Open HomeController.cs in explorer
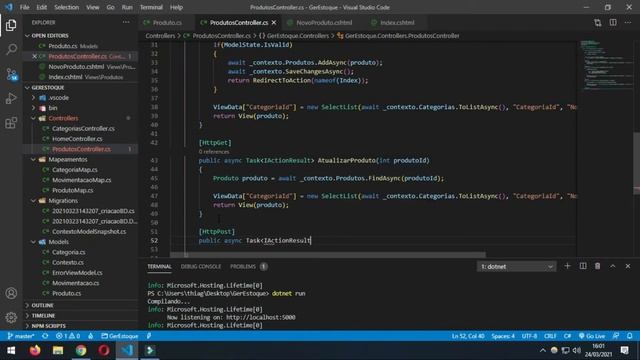This screenshot has width=640, height=360. point(77,139)
